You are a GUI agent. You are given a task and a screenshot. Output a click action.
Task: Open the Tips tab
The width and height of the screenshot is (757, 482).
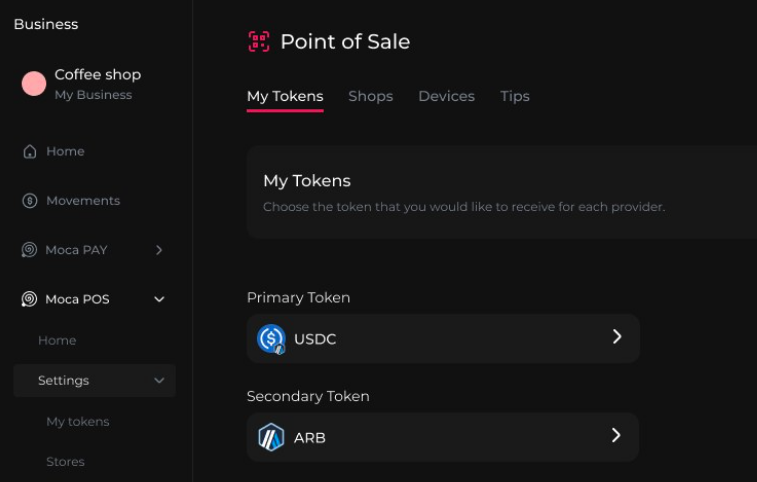515,97
